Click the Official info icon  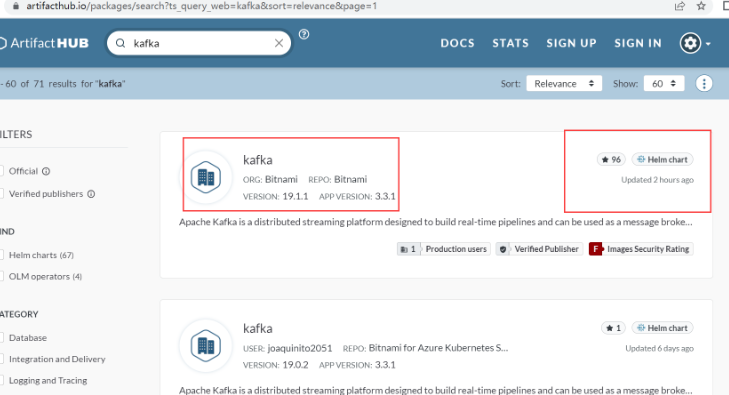click(46, 171)
